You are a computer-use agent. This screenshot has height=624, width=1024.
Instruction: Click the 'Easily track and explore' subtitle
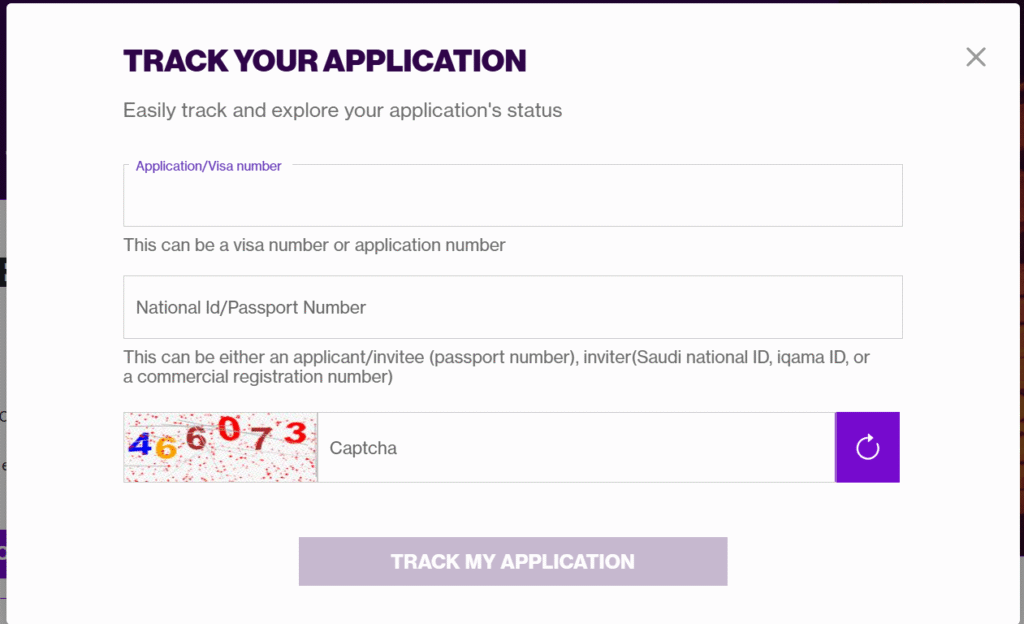click(x=342, y=110)
